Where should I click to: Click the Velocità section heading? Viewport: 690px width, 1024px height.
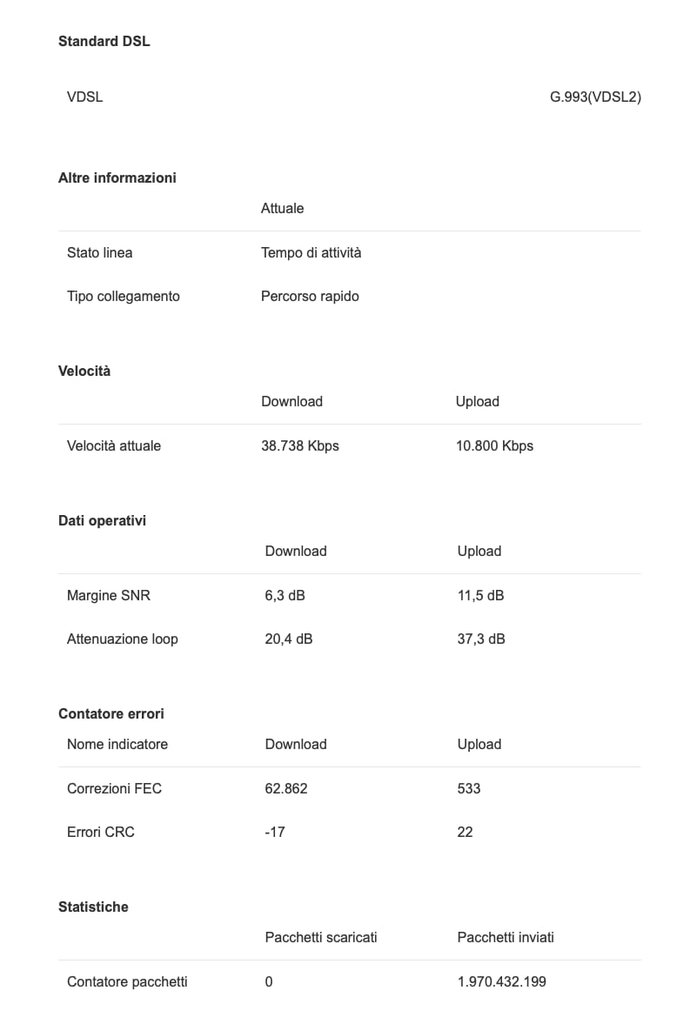coord(84,371)
